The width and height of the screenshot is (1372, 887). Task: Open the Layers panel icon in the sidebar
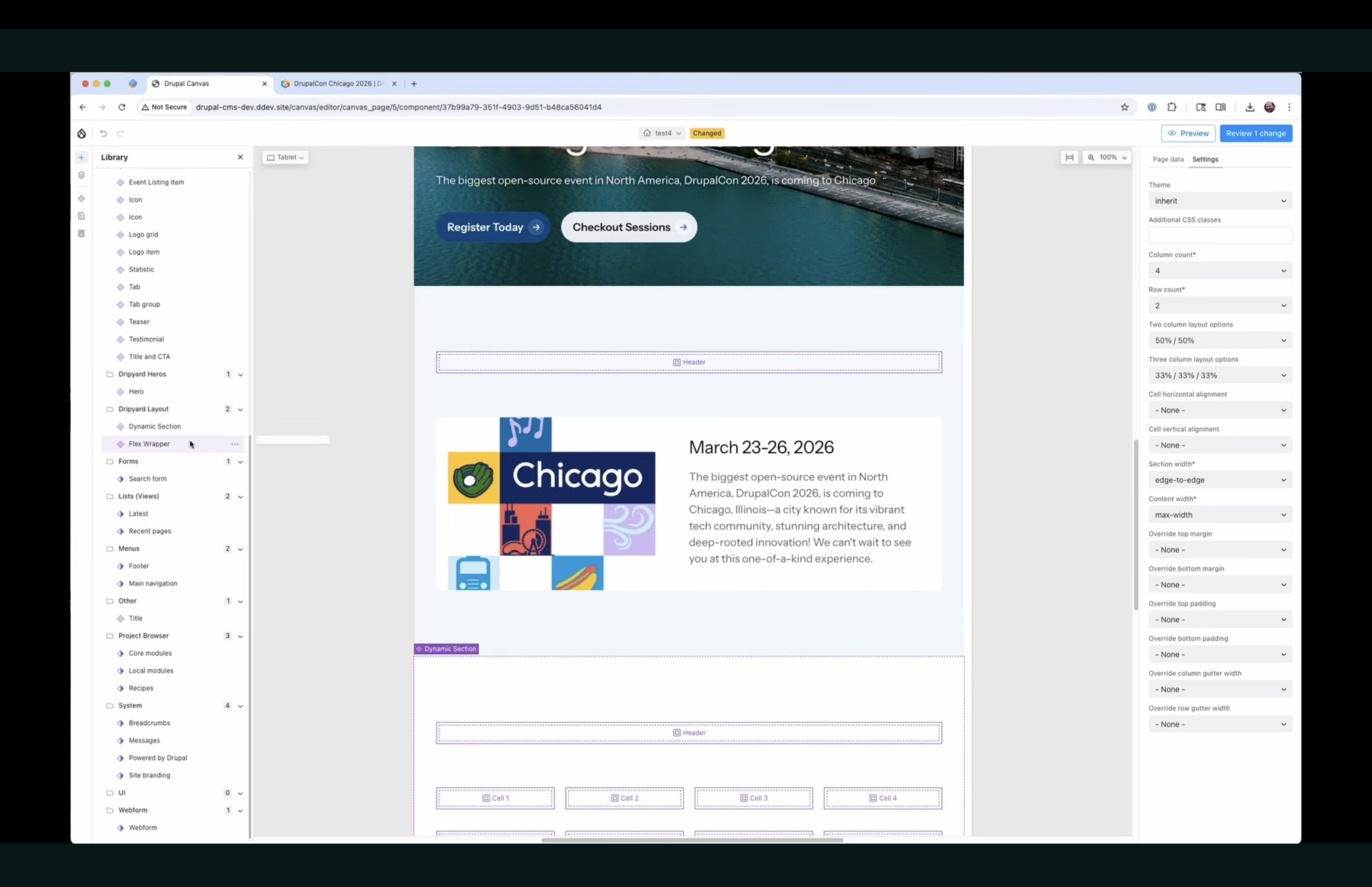coord(81,175)
